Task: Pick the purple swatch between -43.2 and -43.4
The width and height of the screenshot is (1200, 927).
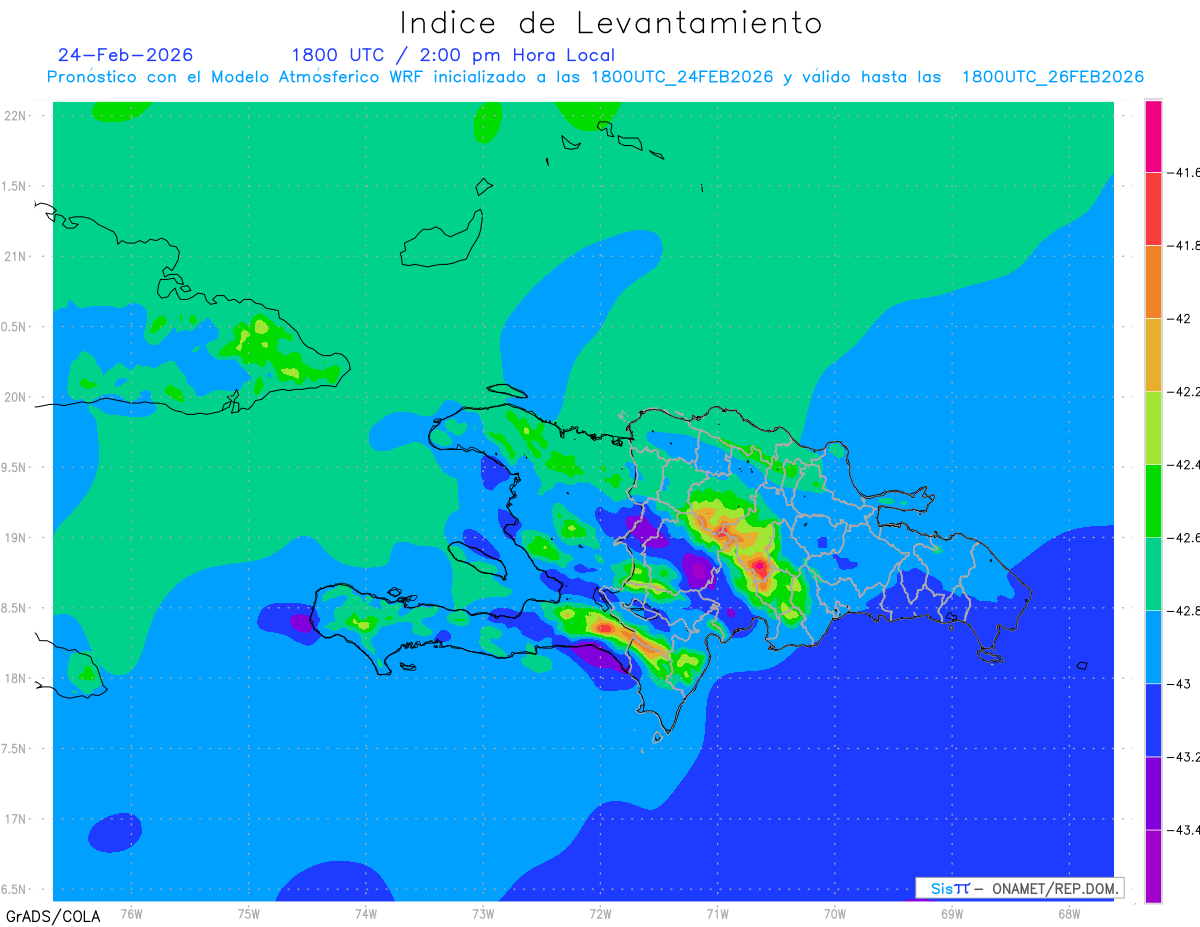Action: [x=1153, y=793]
